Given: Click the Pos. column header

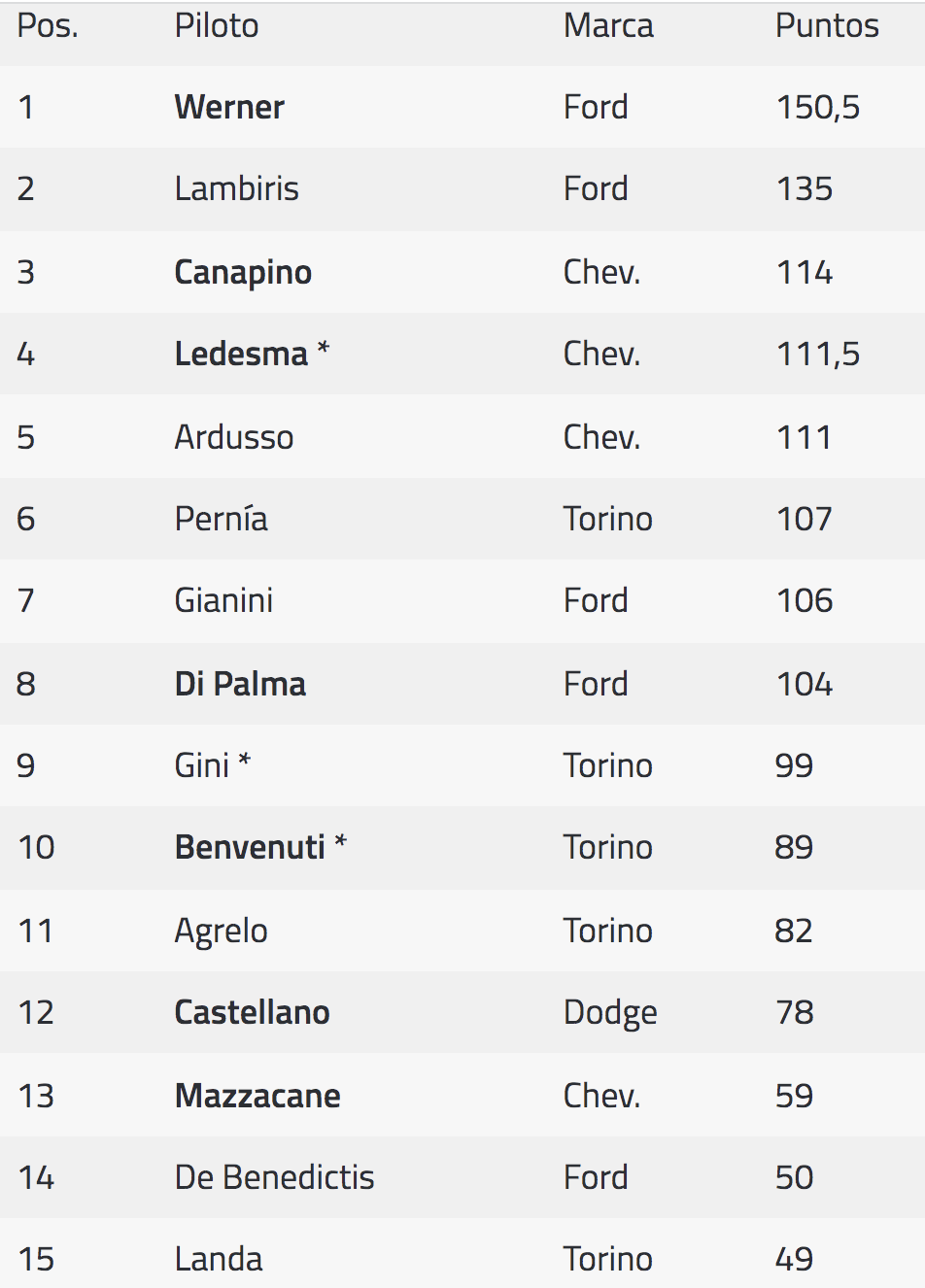Looking at the screenshot, I should coord(48,26).
